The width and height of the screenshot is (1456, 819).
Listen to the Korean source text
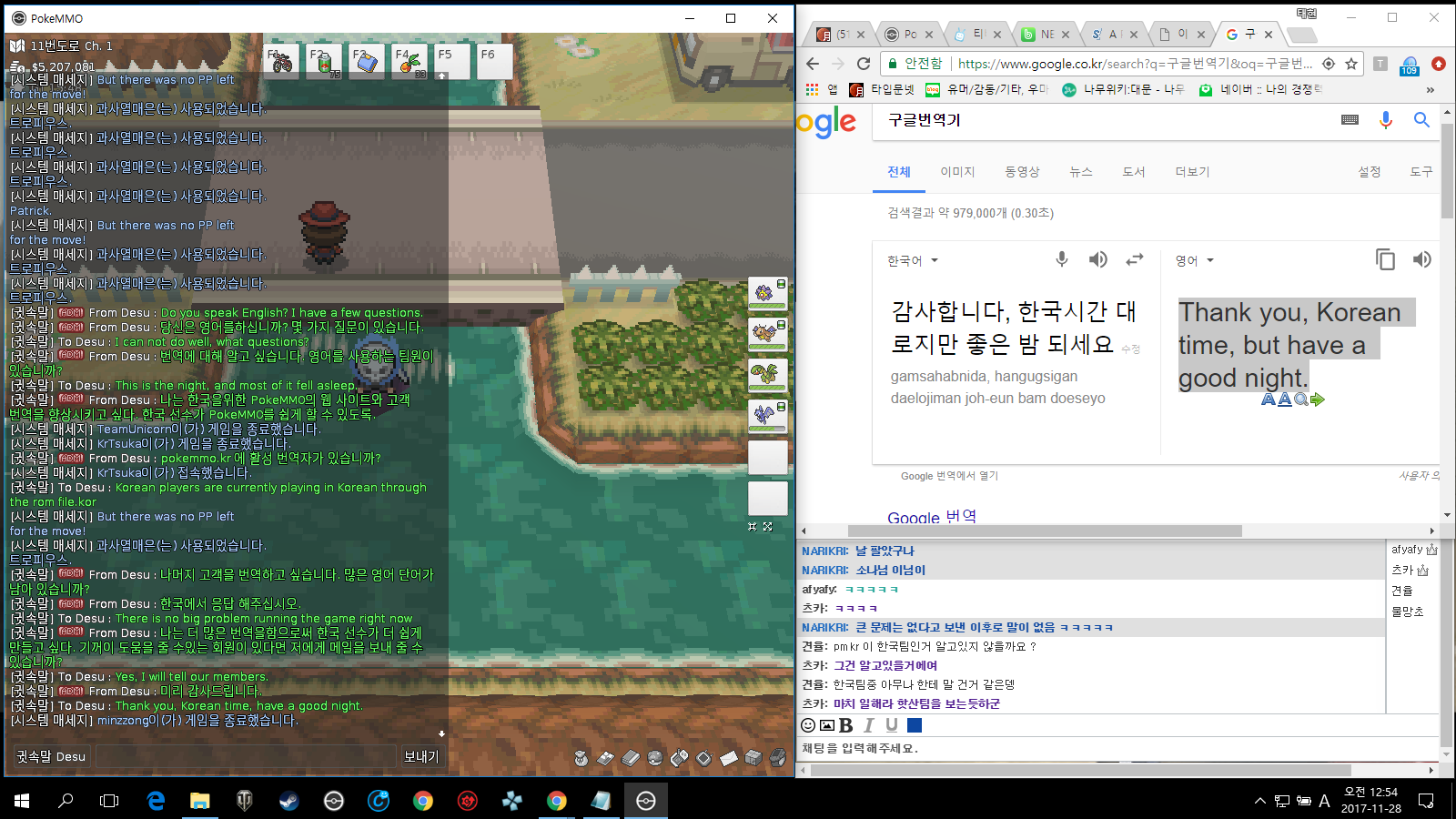pos(1098,260)
